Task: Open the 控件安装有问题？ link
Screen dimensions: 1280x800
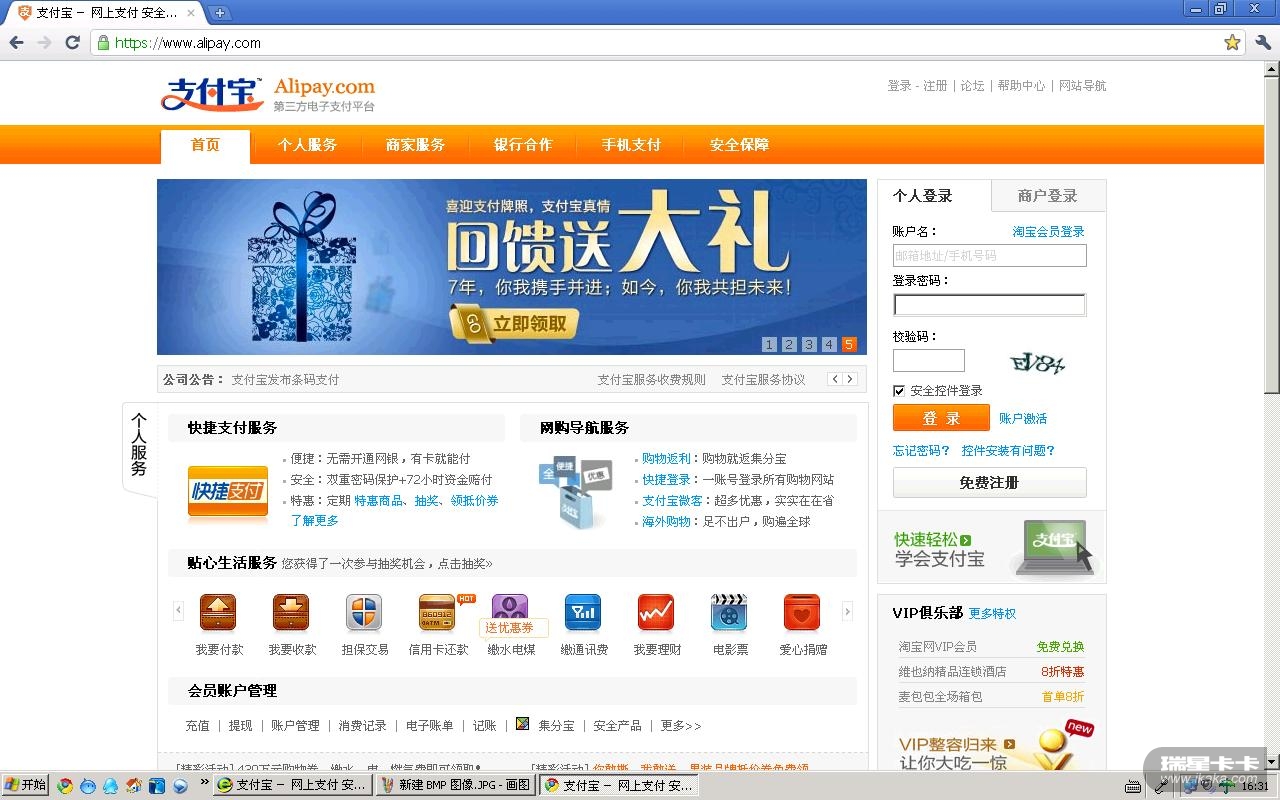Action: tap(1008, 451)
